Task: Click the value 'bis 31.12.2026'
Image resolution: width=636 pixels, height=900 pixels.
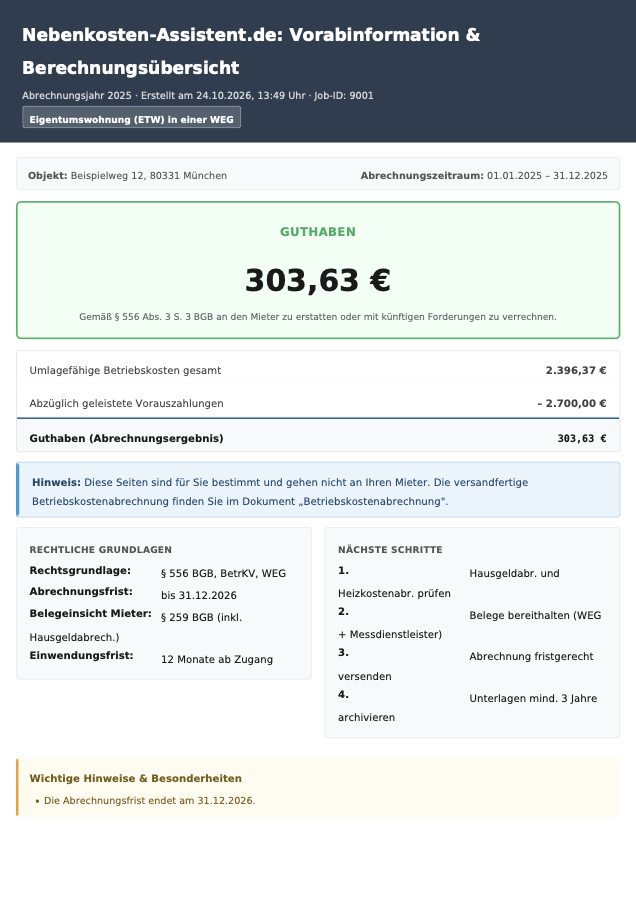Action: click(199, 596)
